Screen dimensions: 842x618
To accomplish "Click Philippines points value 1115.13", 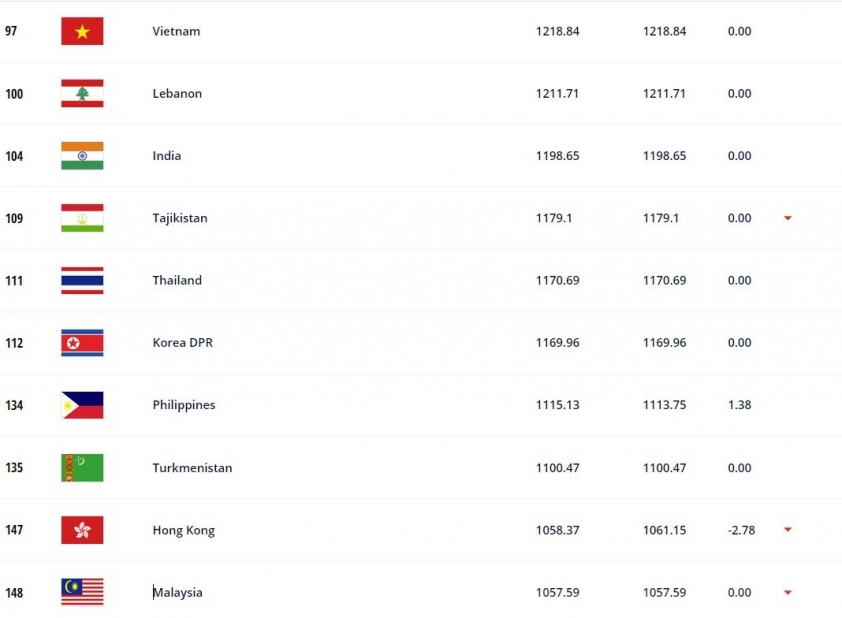I will click(557, 405).
